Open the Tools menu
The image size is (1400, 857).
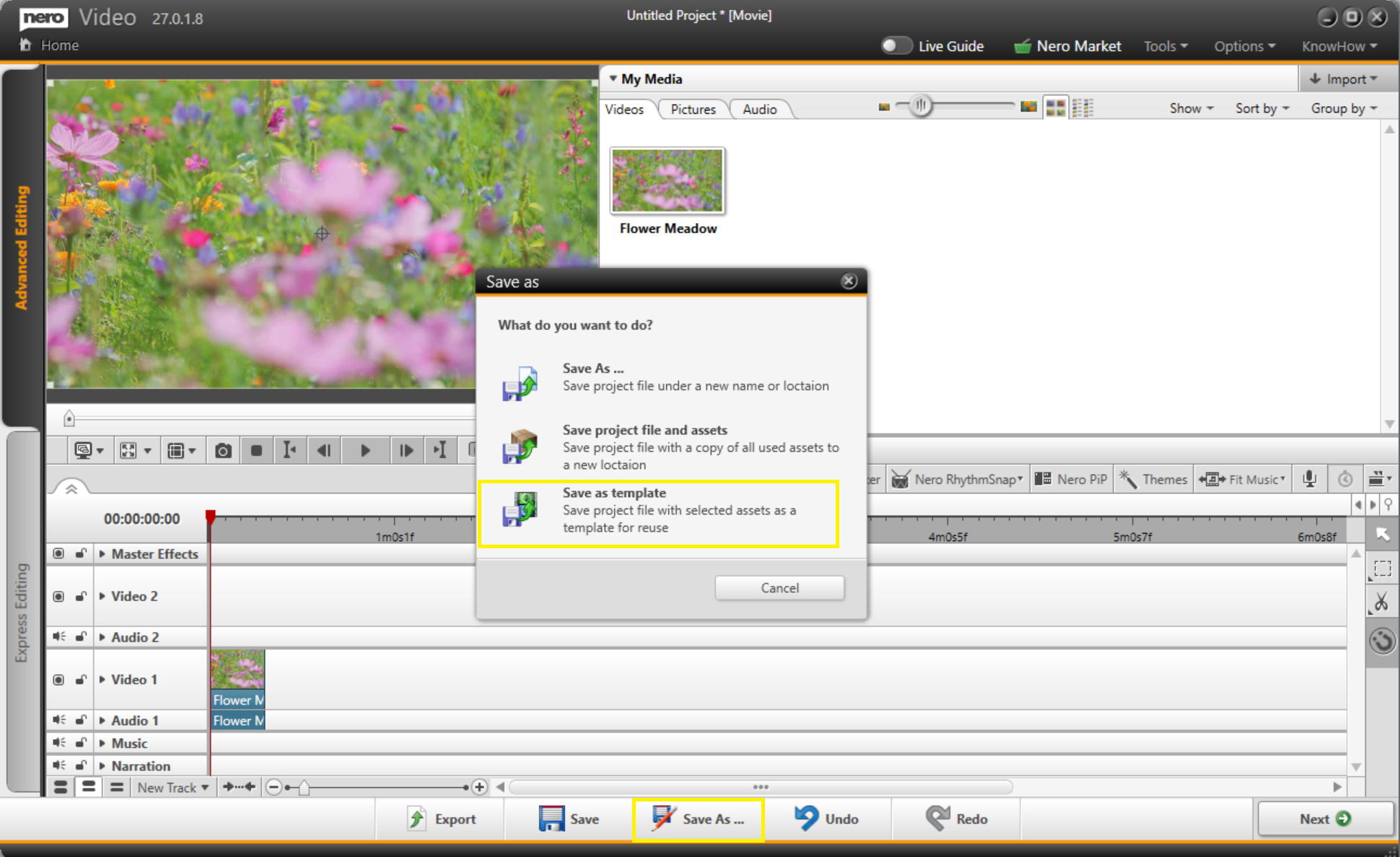(x=1165, y=46)
